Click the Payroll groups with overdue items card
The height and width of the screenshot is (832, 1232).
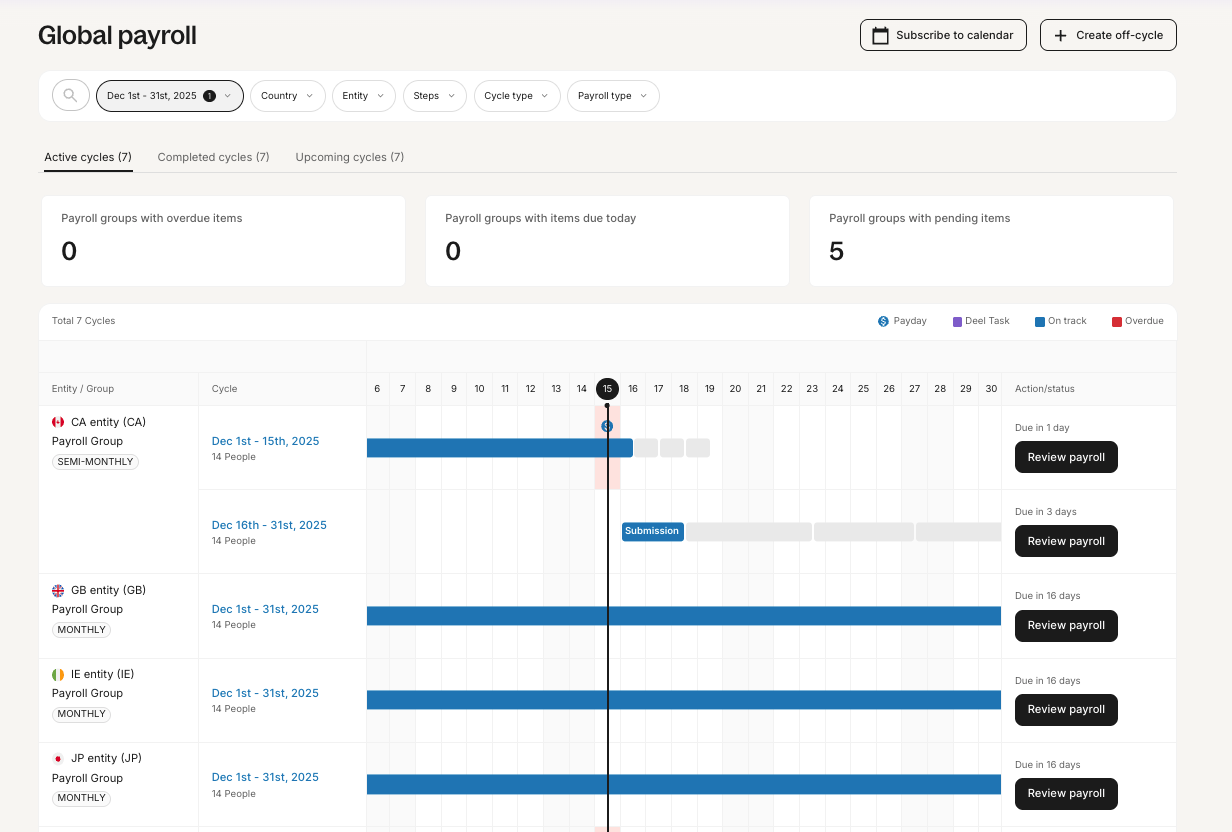223,241
